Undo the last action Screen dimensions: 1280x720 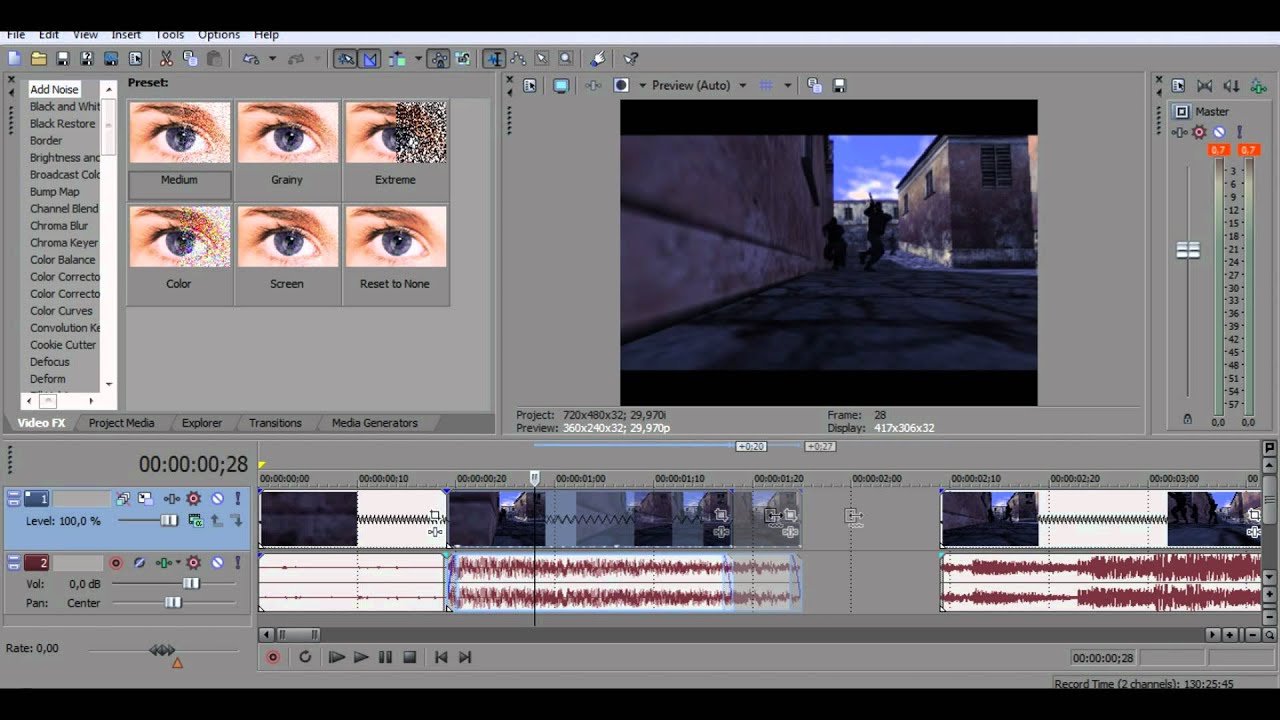pos(251,59)
